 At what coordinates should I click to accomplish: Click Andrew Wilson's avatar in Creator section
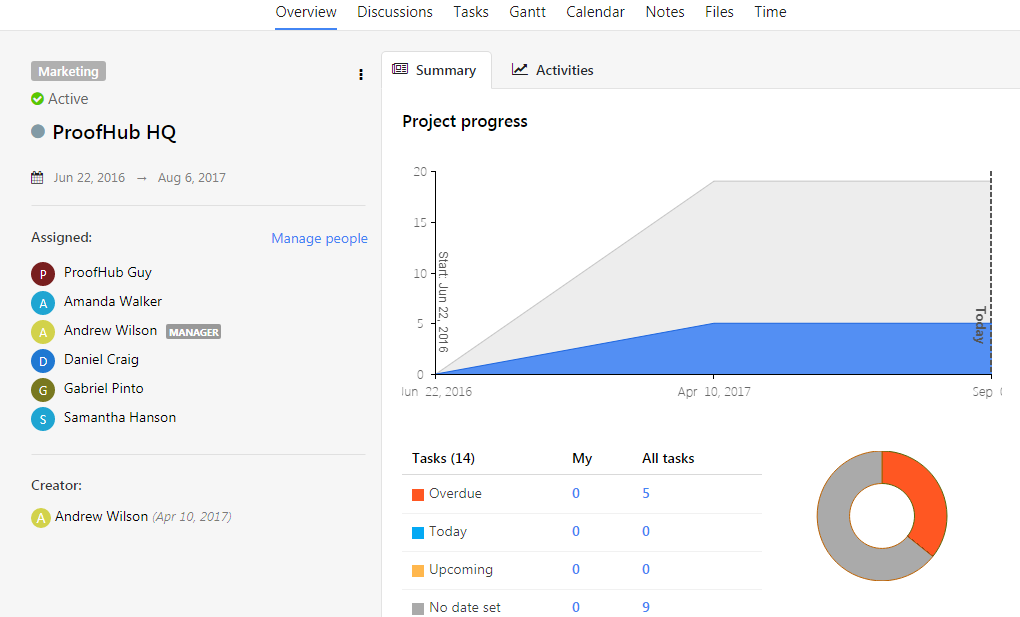tap(41, 517)
